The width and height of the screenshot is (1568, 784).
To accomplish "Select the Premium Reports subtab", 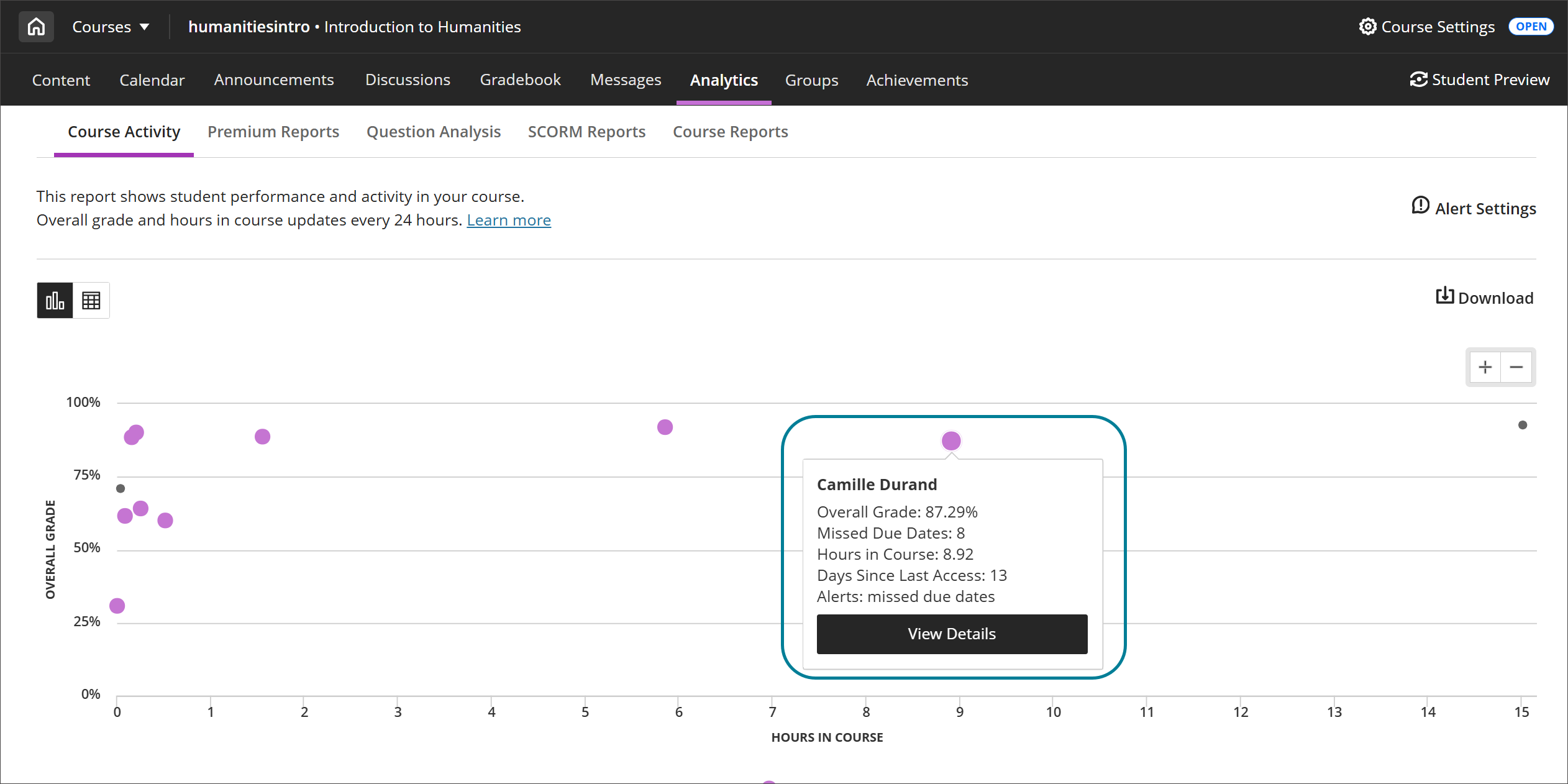I will coord(273,132).
